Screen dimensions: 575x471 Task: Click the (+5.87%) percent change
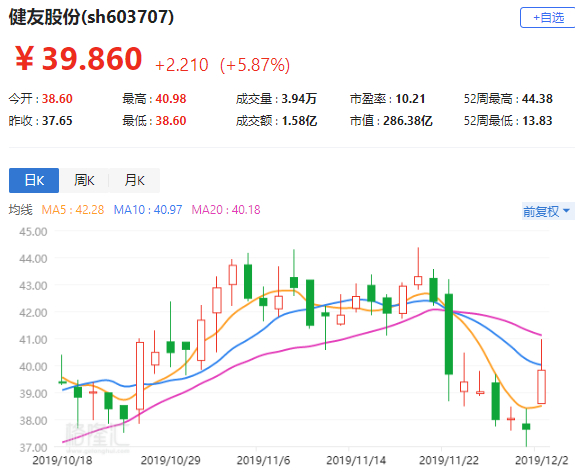pyautogui.click(x=255, y=65)
